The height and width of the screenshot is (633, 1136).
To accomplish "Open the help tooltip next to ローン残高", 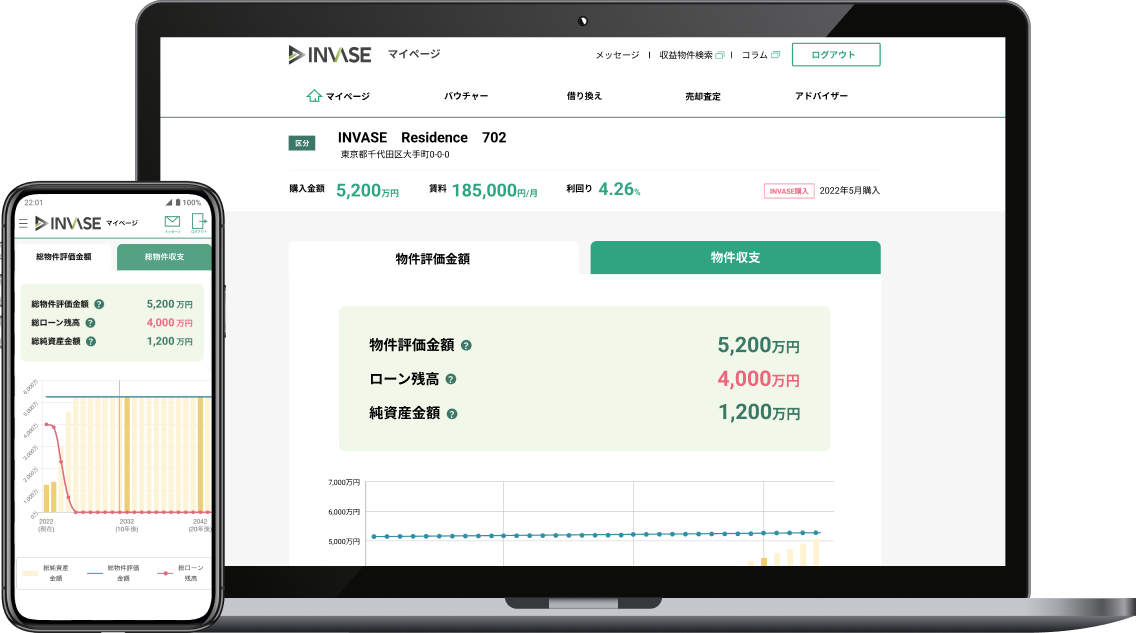I will tap(450, 378).
